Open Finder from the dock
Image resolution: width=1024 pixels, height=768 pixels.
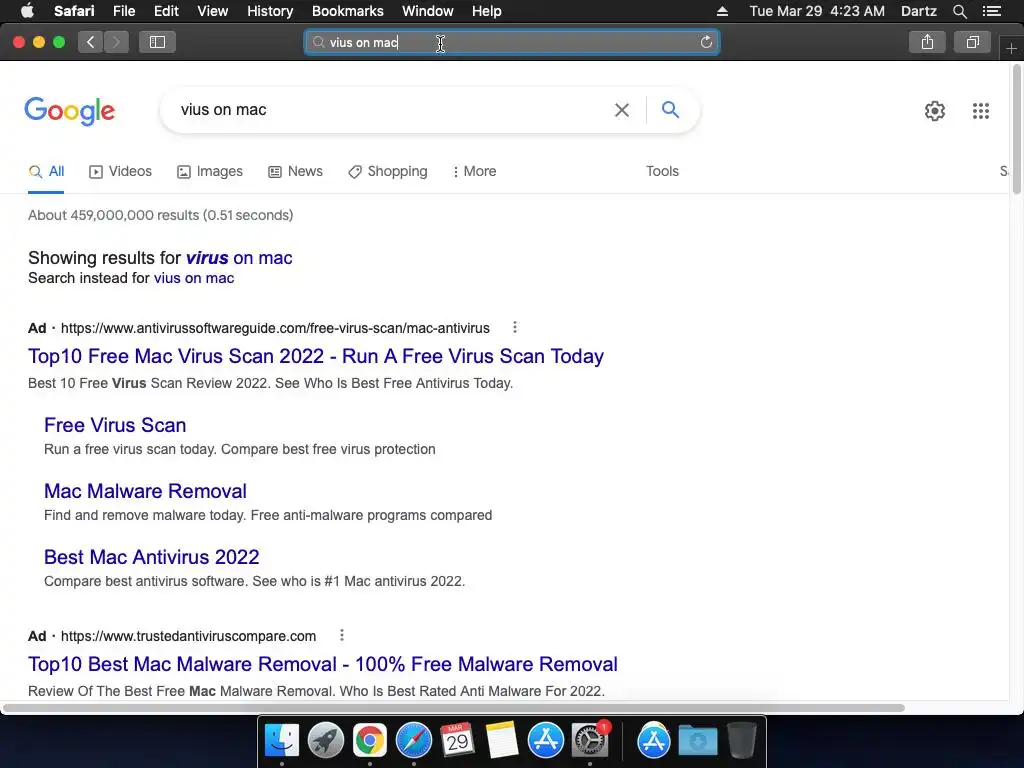281,741
